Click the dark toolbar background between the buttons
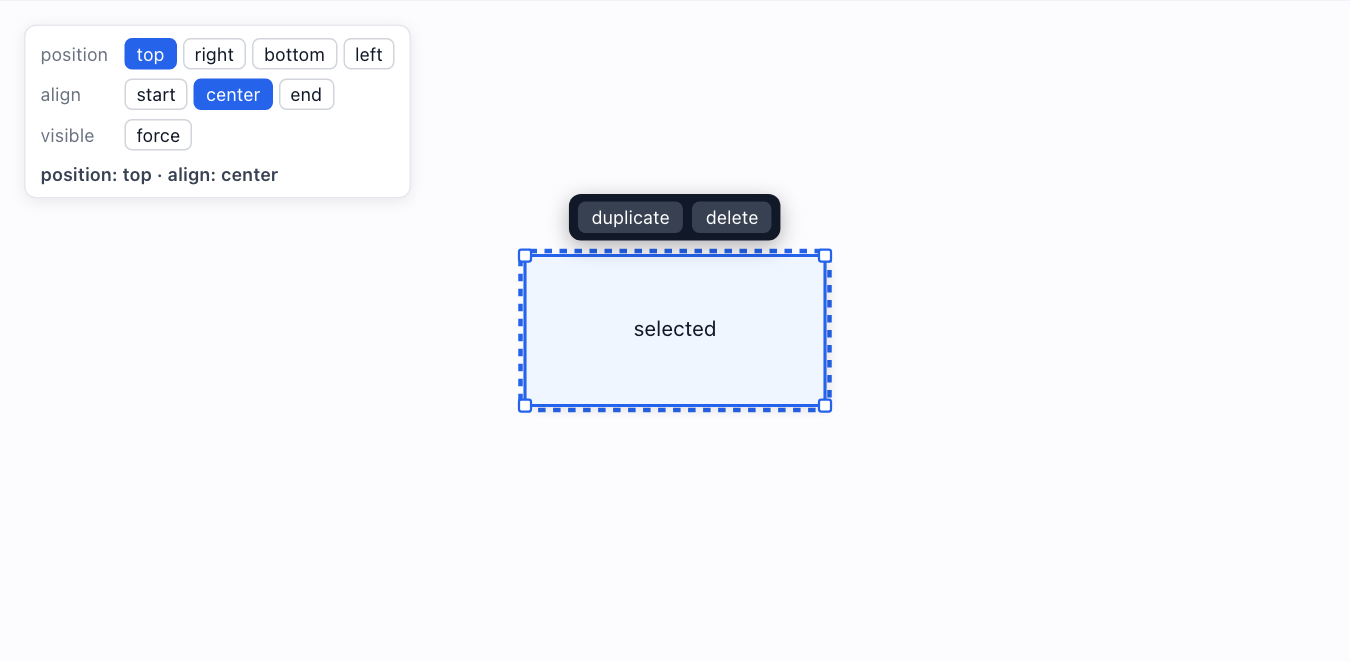The height and width of the screenshot is (662, 1350). tap(687, 217)
